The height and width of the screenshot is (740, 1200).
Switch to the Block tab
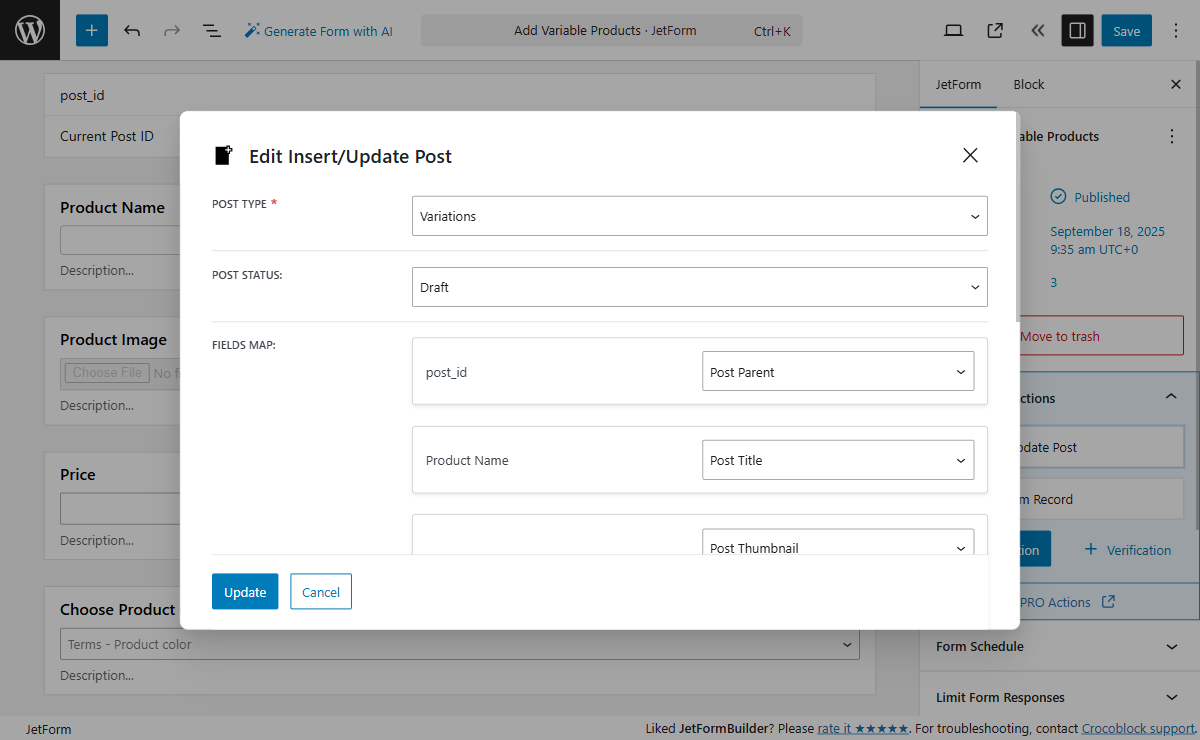pos(1028,85)
